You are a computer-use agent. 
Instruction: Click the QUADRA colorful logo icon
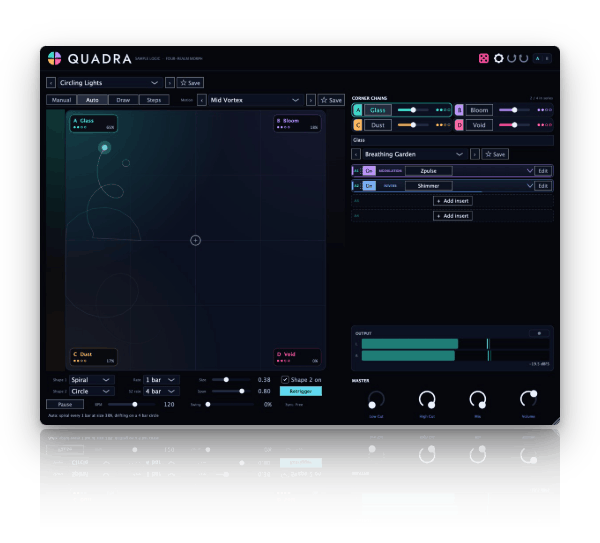(54, 59)
